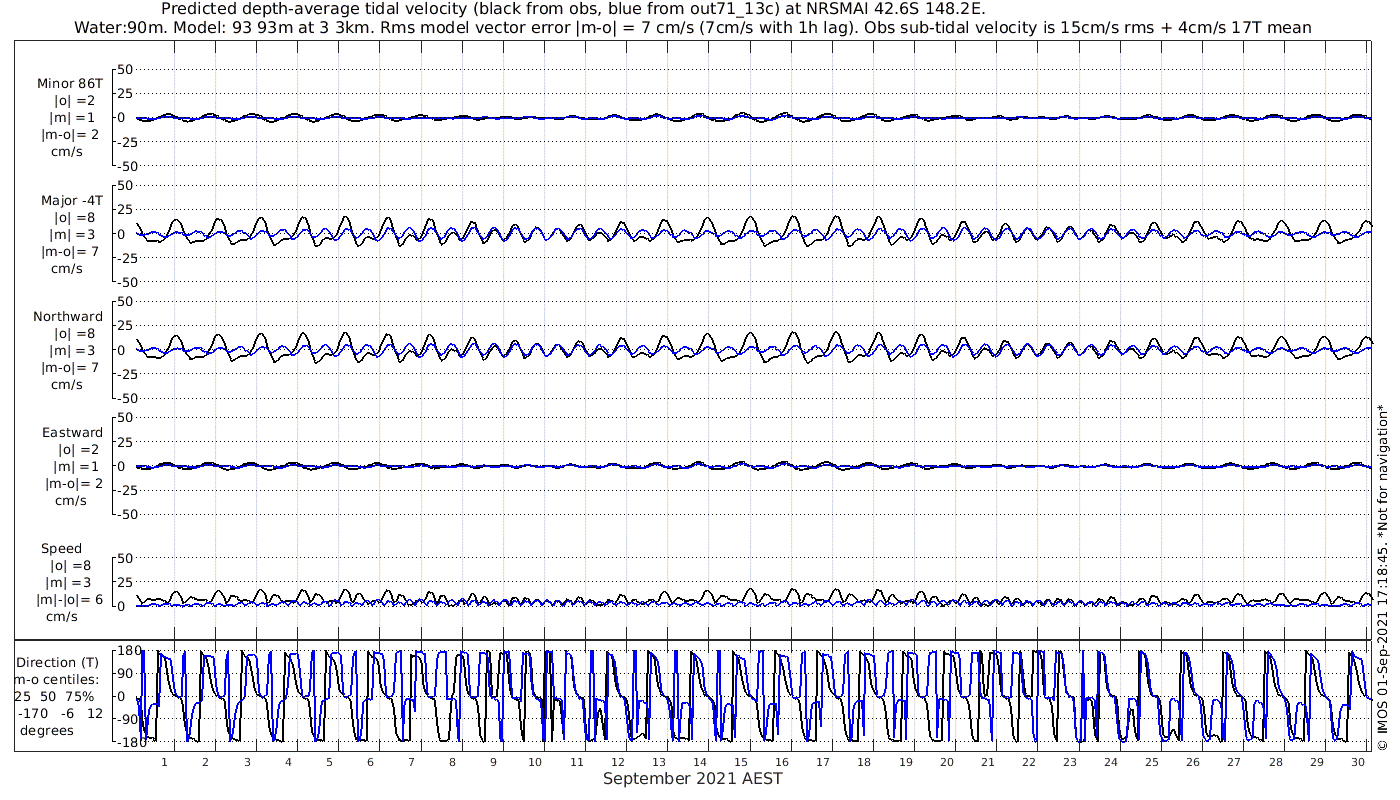Select the '|m|-|o|= 6' speed statistic
Viewport: 1400px width, 800px height.
(70, 600)
